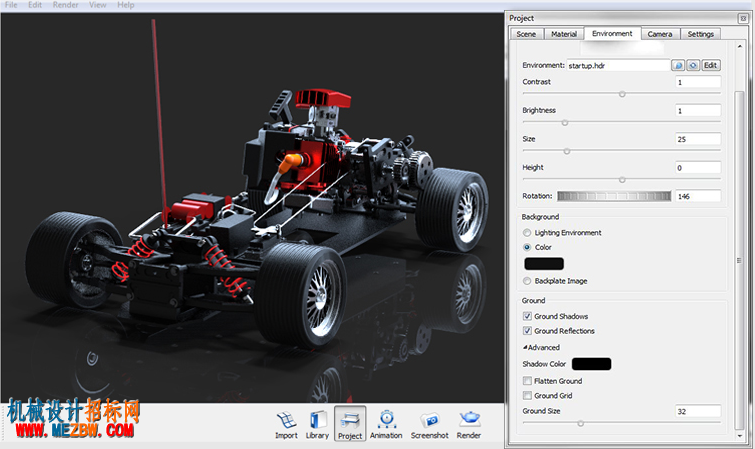
Task: Switch to the Material tab
Action: point(564,34)
